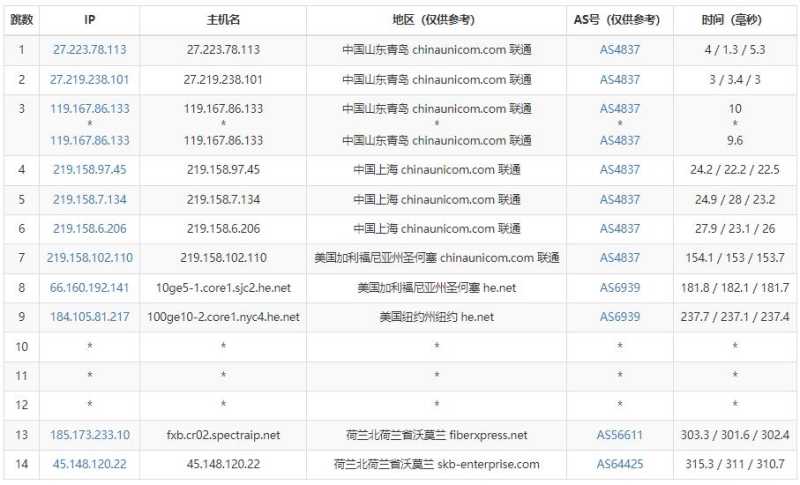Viewport: 800px width, 485px height.
Task: Open the AS64425 link
Action: [619, 464]
